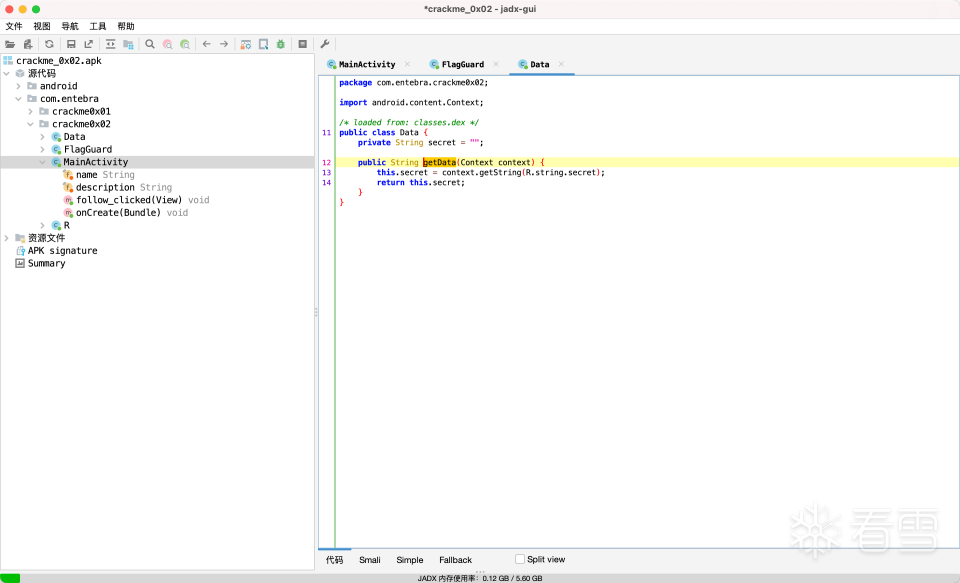The width and height of the screenshot is (960, 583).
Task: Open the debugger via green bug icon
Action: pos(281,44)
